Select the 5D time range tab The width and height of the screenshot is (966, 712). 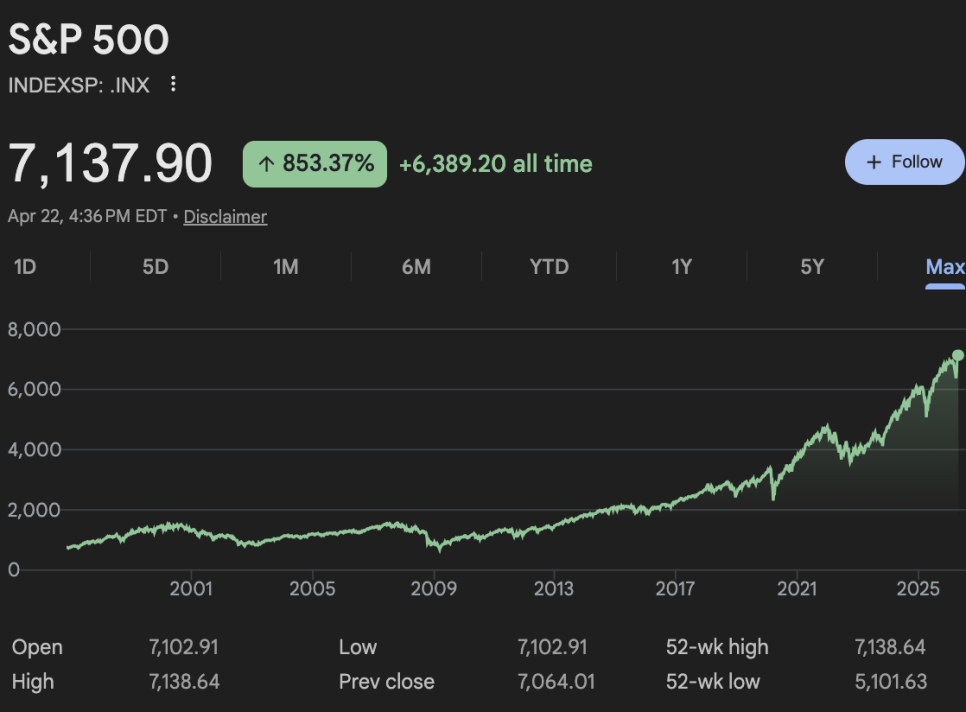click(x=155, y=267)
